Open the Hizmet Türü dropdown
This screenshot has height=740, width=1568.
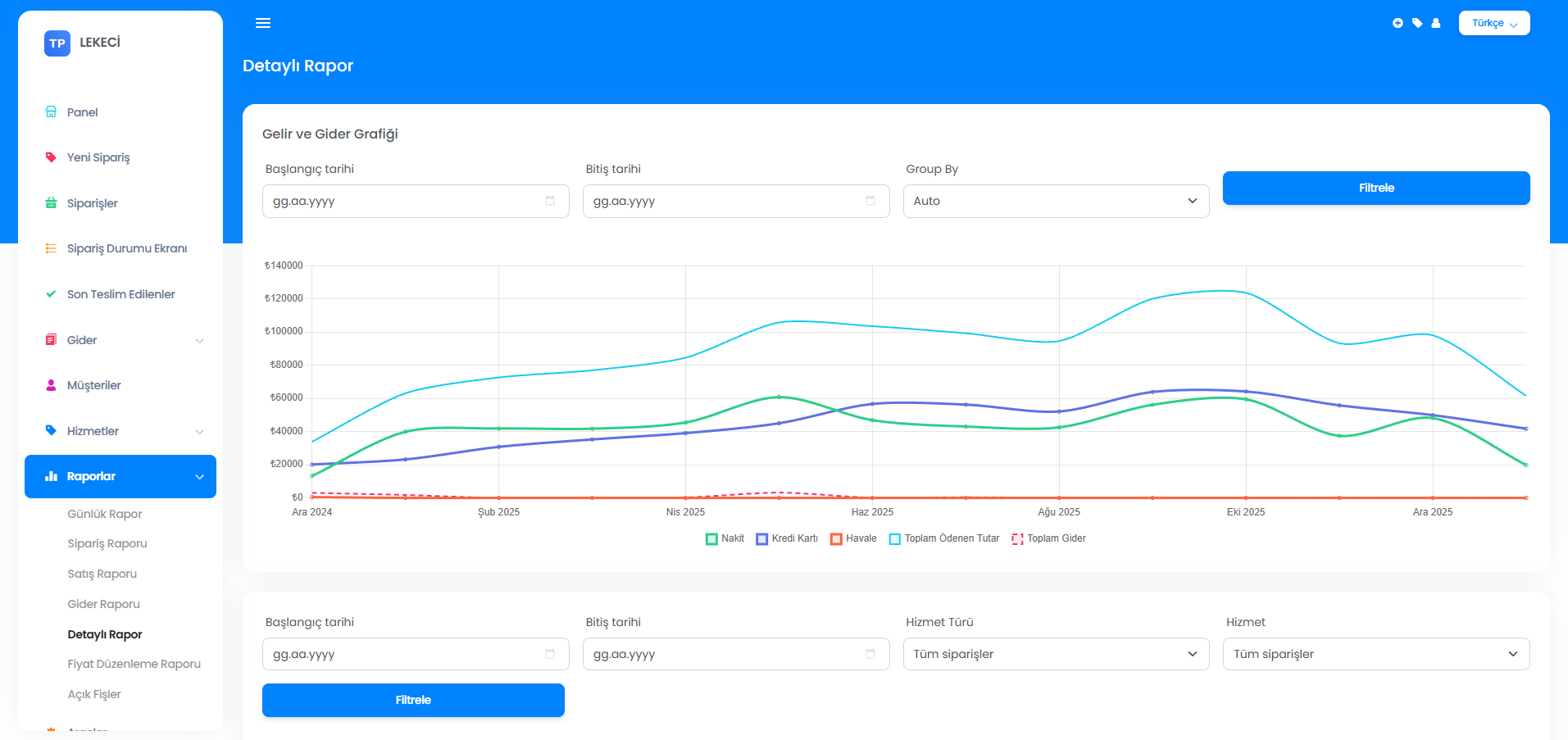point(1056,654)
